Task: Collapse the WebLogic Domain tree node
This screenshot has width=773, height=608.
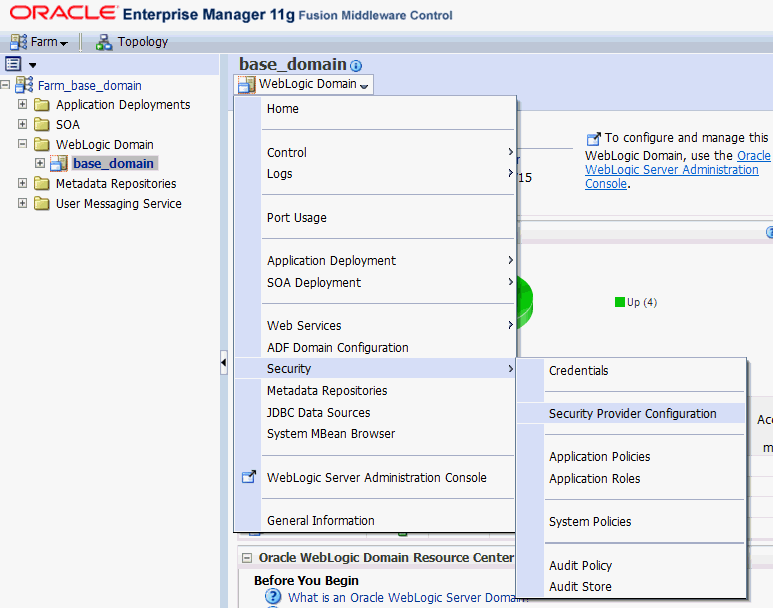Action: click(22, 145)
